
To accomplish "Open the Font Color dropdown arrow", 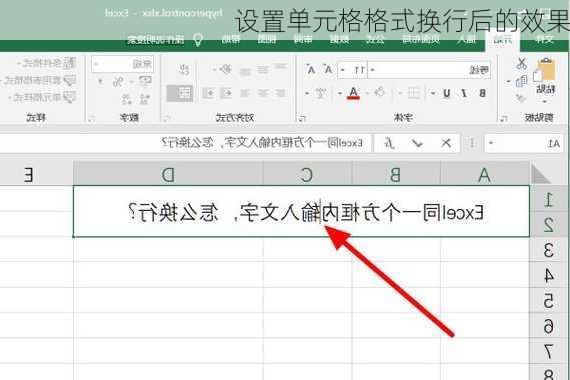I will pos(340,93).
